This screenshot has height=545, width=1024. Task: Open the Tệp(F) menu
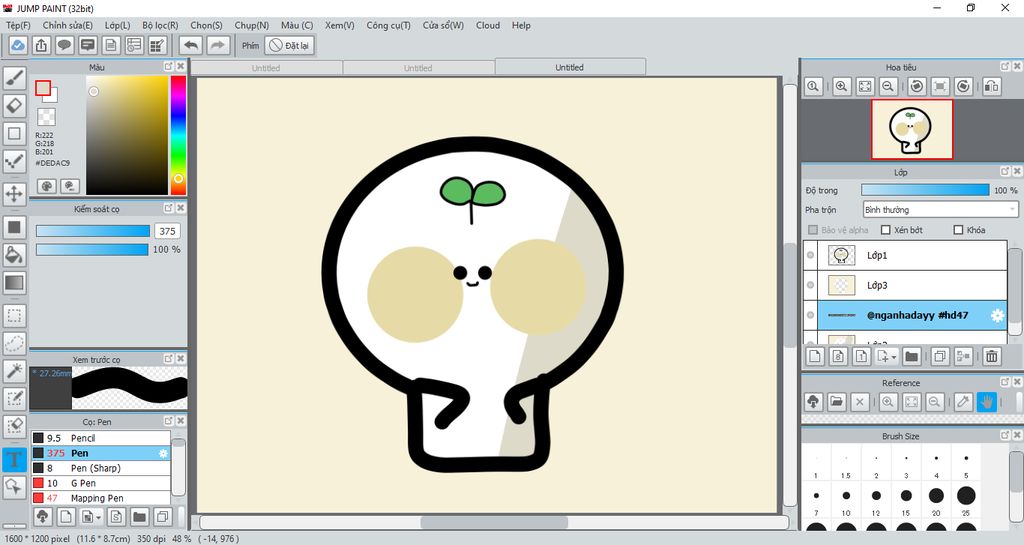coord(18,25)
